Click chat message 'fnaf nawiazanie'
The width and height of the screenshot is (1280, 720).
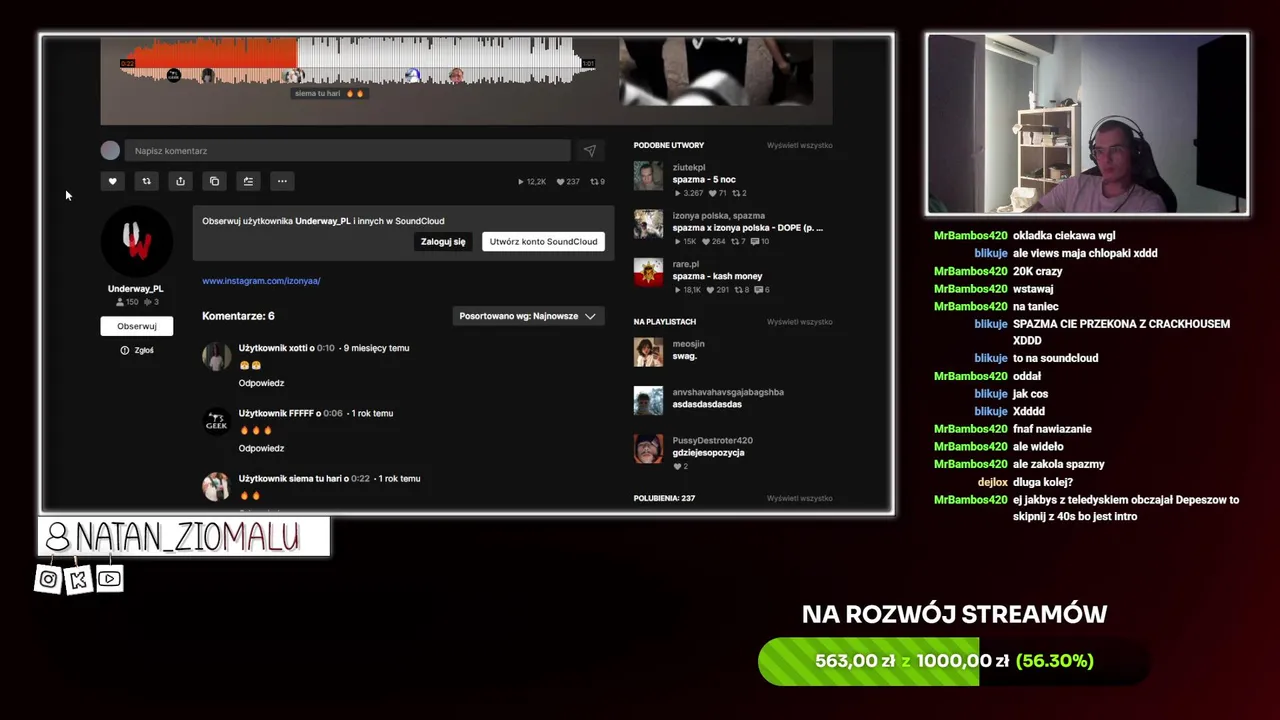(1052, 429)
